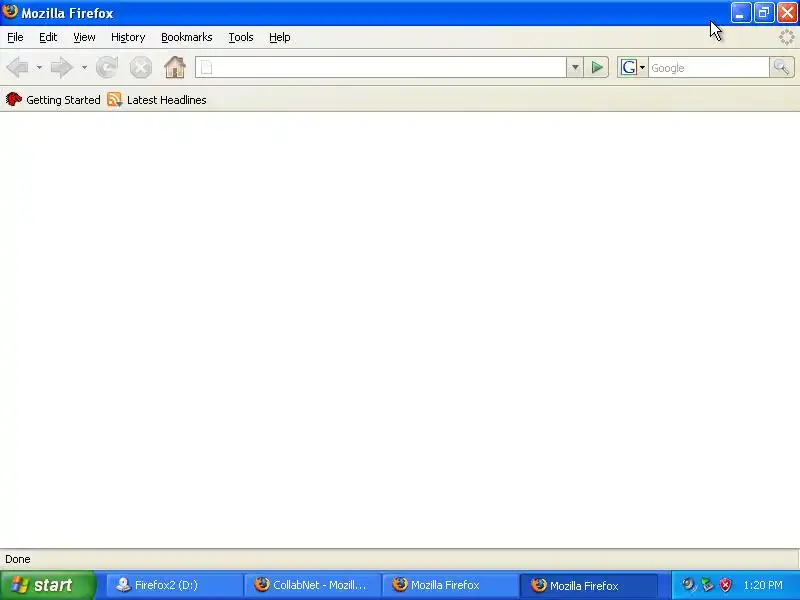
Task: Open the File menu
Action: 15,37
